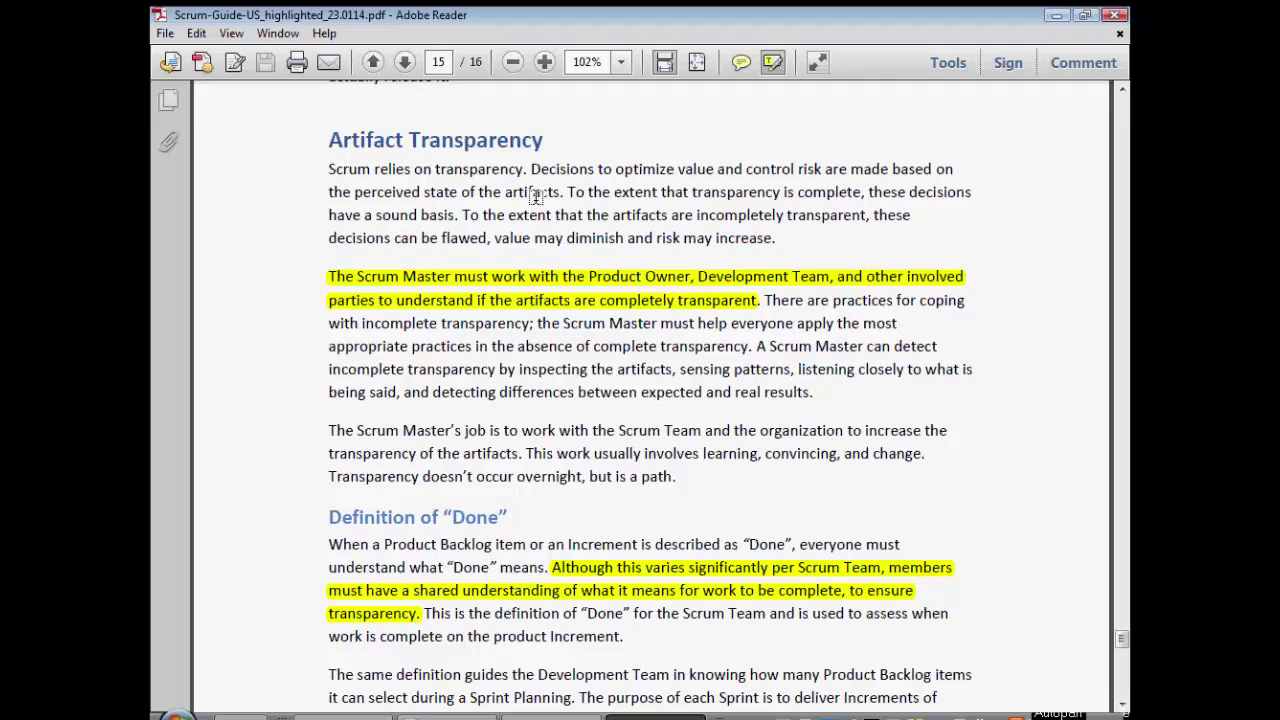Click the vertical scrollbar down arrow

point(1122,703)
